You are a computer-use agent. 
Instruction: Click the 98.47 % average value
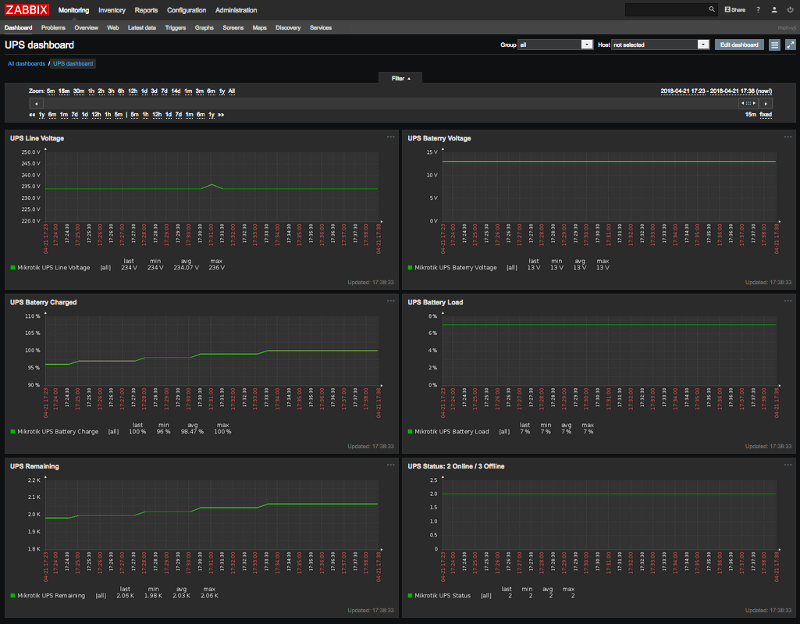[x=192, y=432]
